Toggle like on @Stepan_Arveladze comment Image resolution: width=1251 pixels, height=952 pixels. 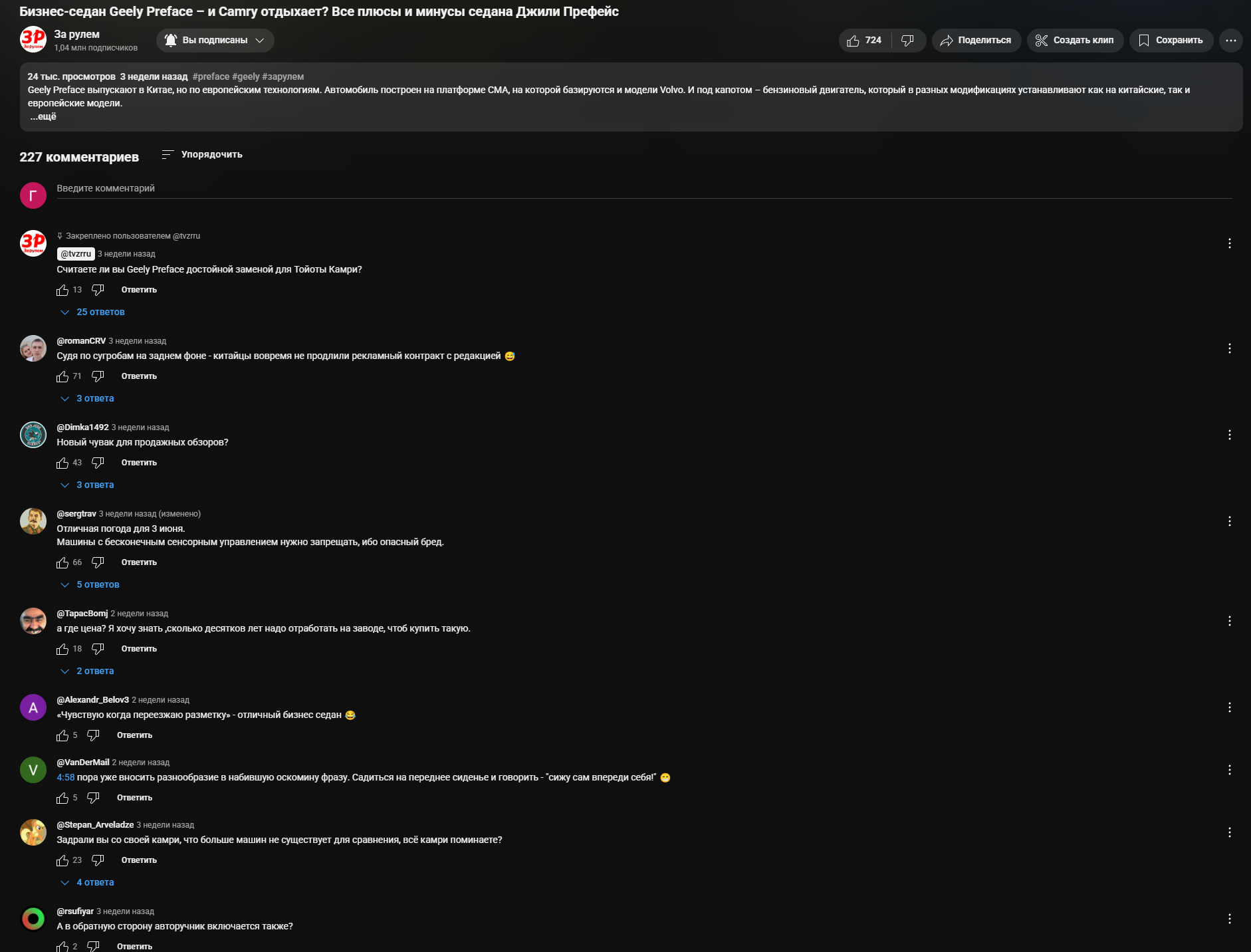pyautogui.click(x=62, y=860)
